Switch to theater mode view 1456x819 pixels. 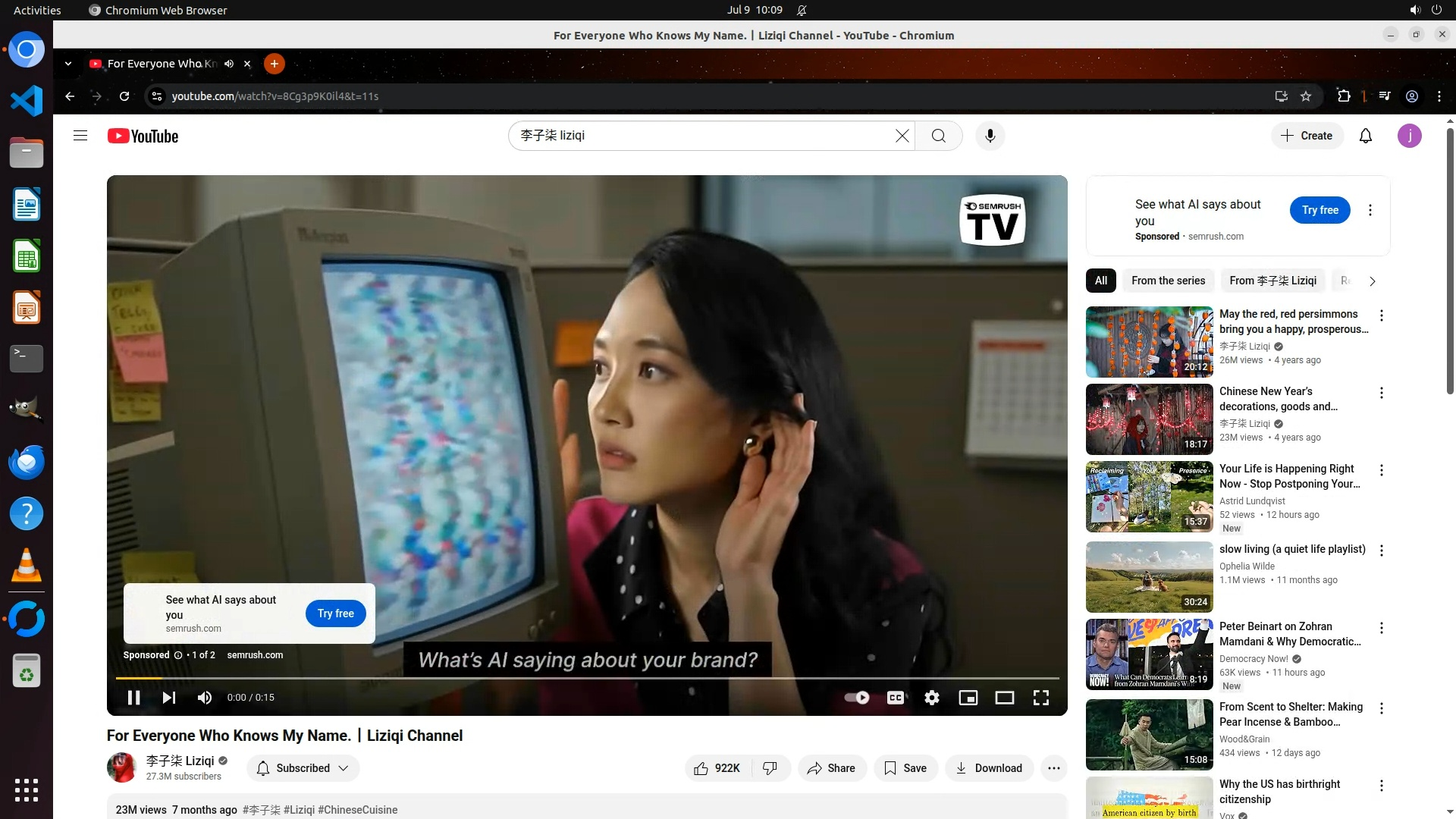[x=1005, y=698]
